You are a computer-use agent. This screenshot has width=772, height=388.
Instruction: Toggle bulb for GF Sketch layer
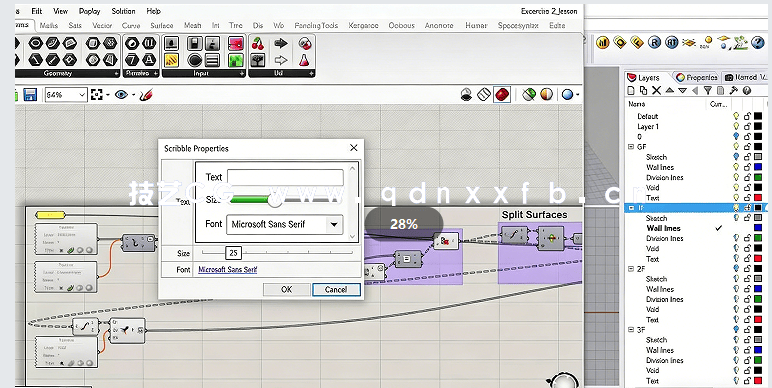[x=736, y=157]
